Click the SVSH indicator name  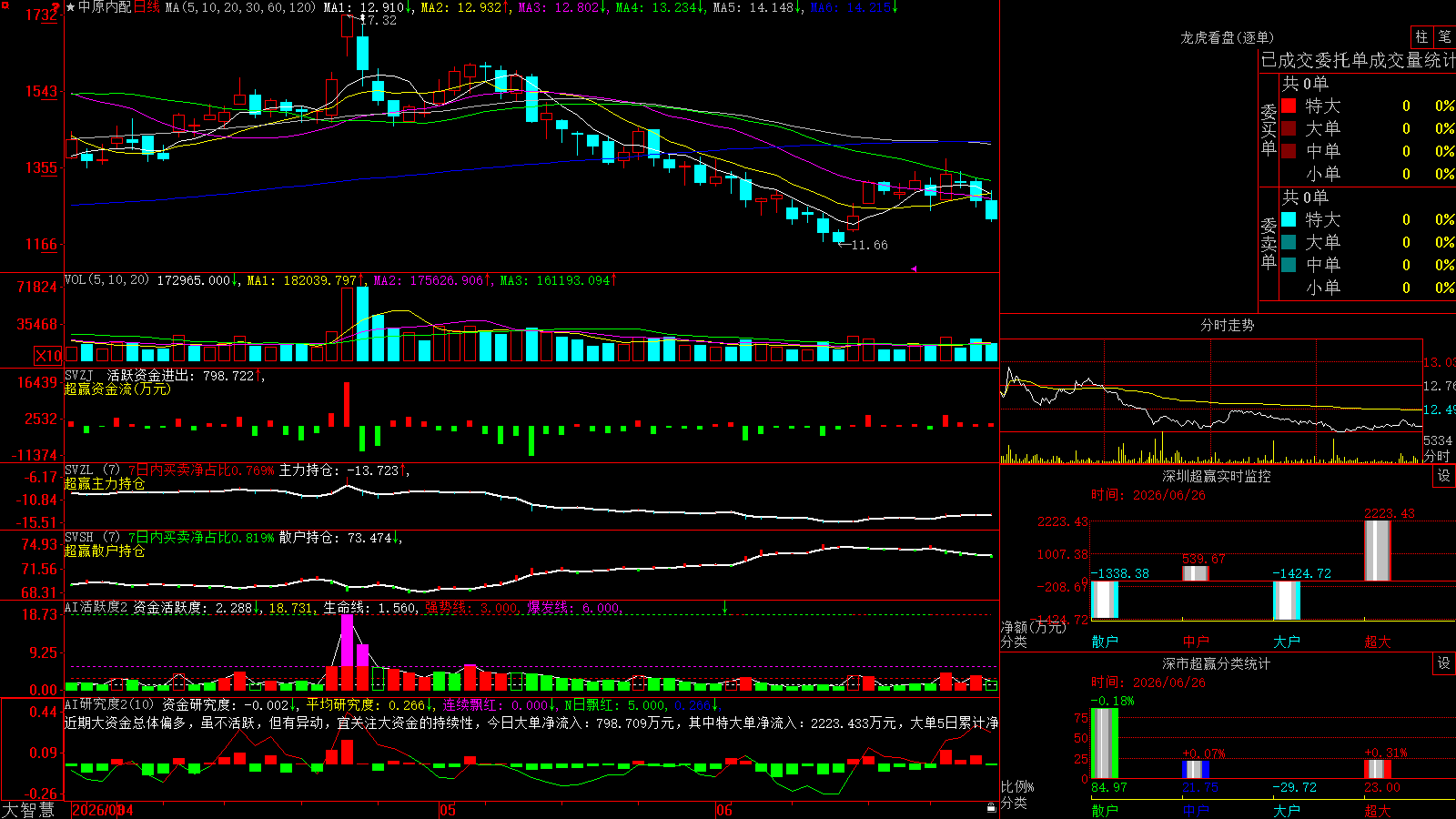[x=79, y=537]
